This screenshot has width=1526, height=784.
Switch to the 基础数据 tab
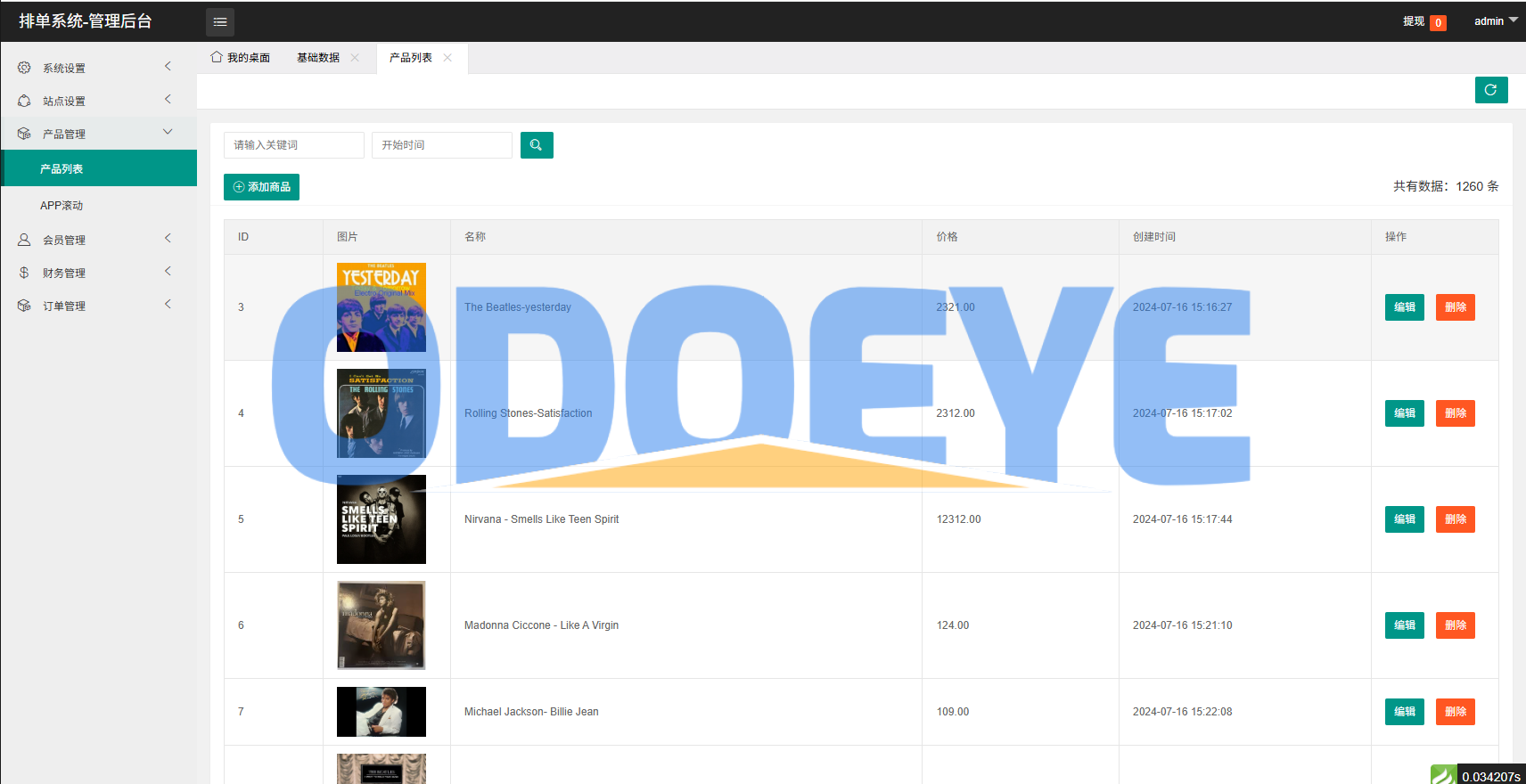point(318,58)
